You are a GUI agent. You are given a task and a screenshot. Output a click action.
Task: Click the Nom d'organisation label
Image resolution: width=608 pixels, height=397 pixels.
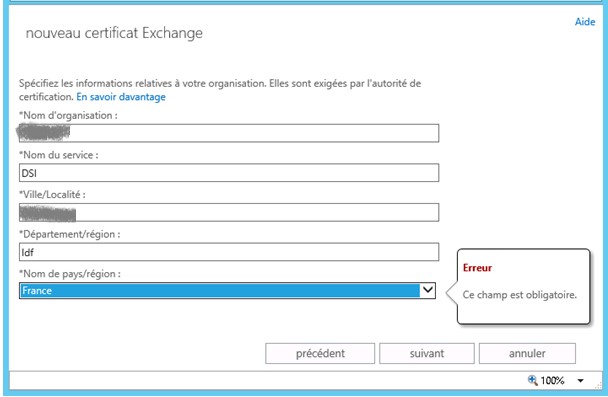68,115
